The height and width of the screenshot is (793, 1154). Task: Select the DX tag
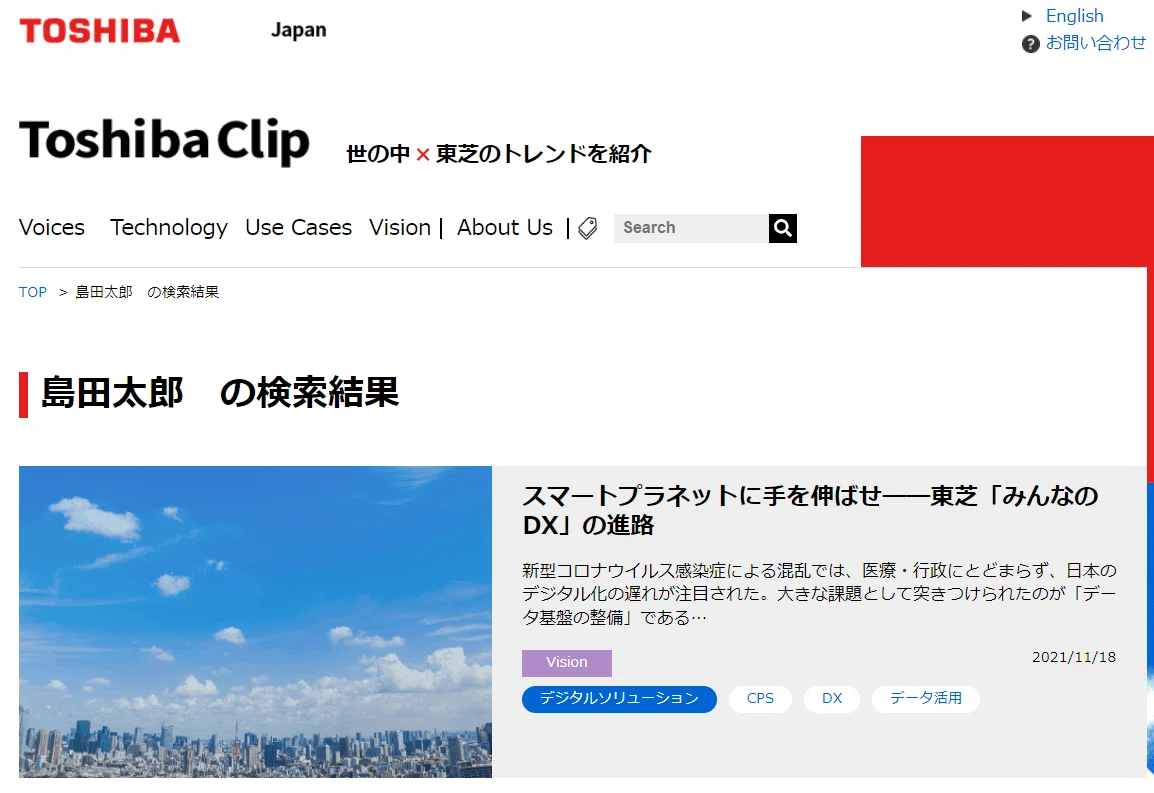pos(832,699)
